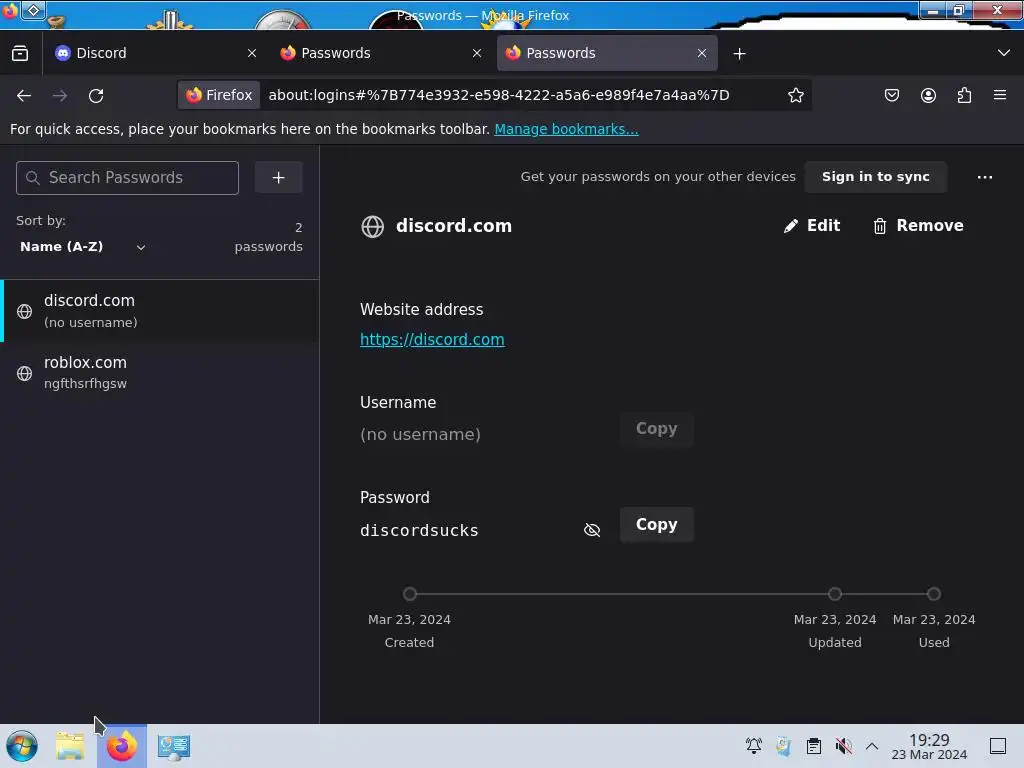Screen dimensions: 1024x768
Task: Close the middle Passwords tab
Action: point(477,54)
